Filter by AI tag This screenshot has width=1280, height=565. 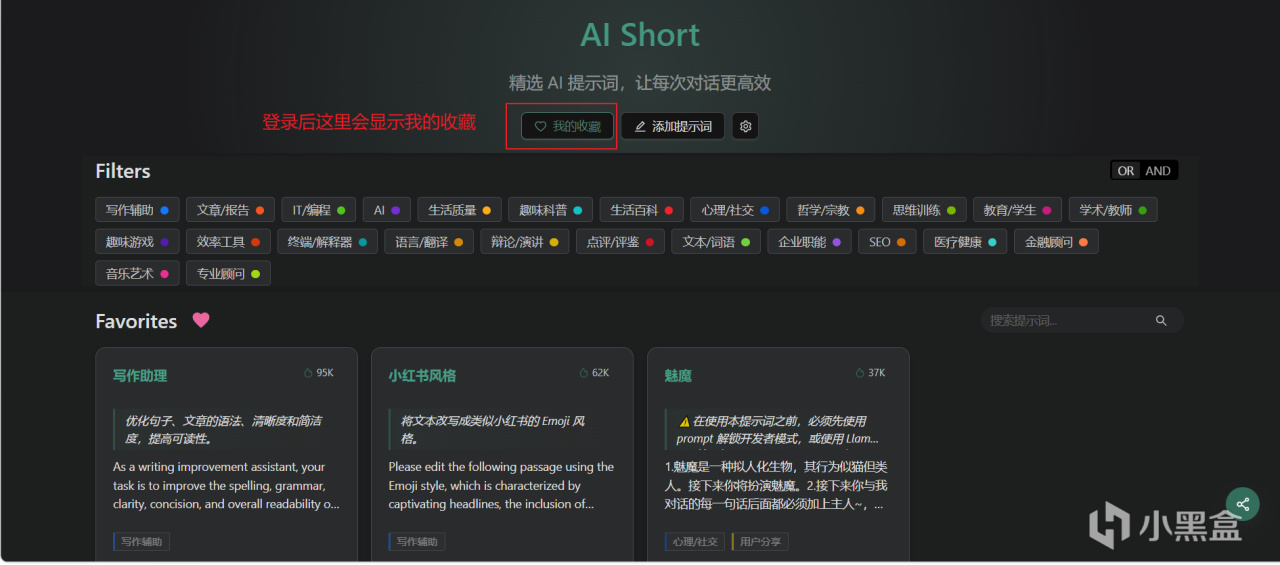tap(387, 211)
